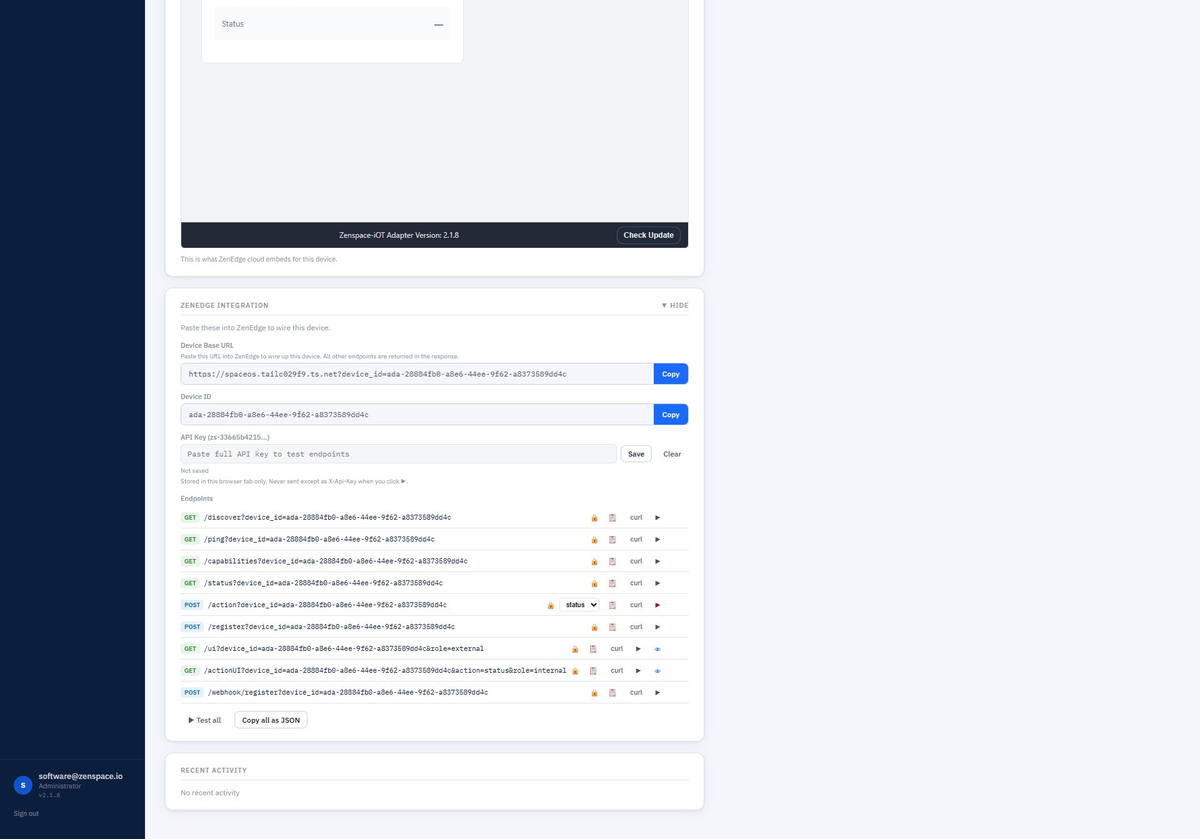The height and width of the screenshot is (839, 1200).
Task: Open the status dropdown on /action row
Action: click(x=579, y=605)
